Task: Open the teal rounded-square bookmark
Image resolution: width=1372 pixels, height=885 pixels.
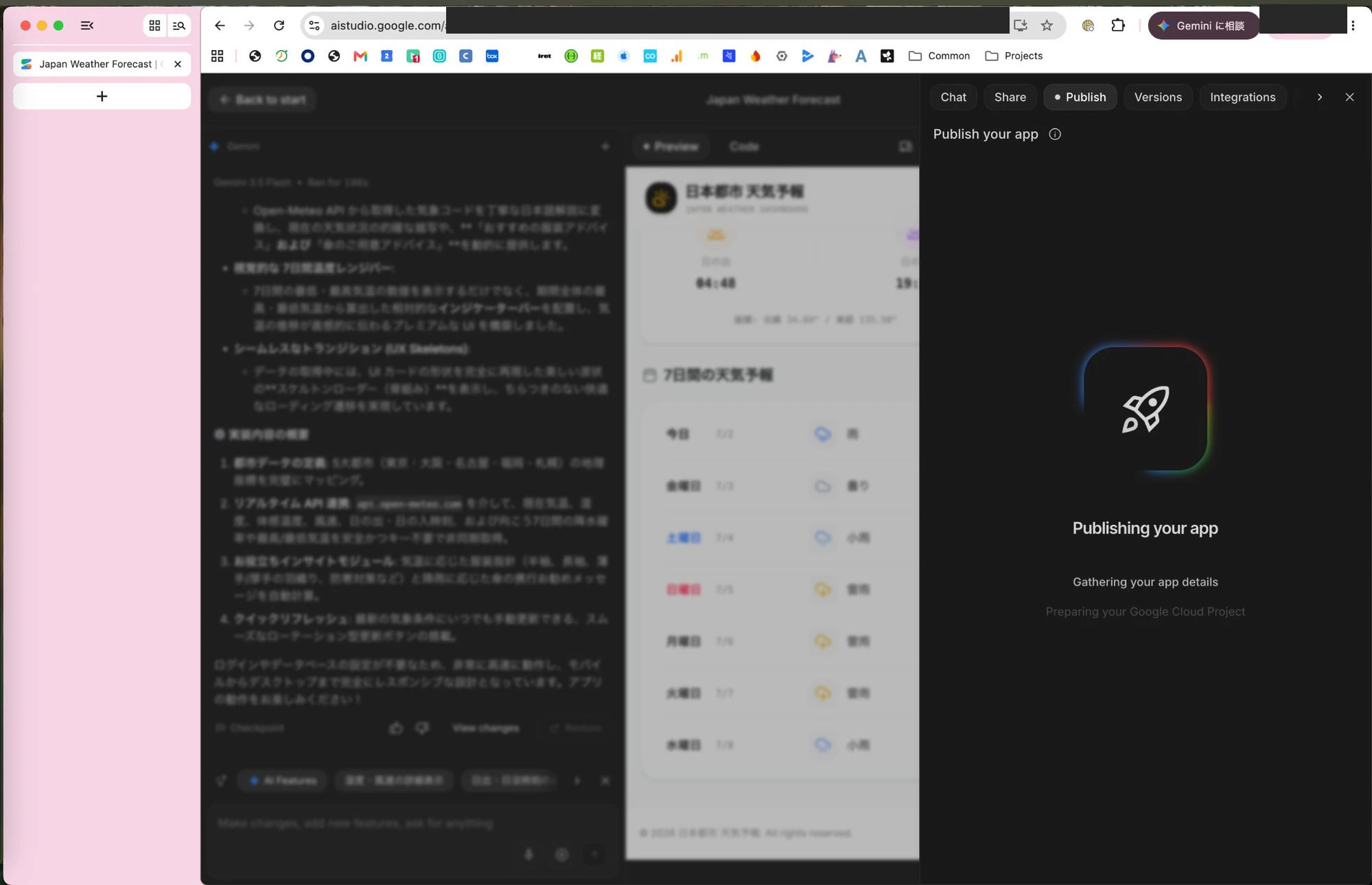Action: click(439, 56)
